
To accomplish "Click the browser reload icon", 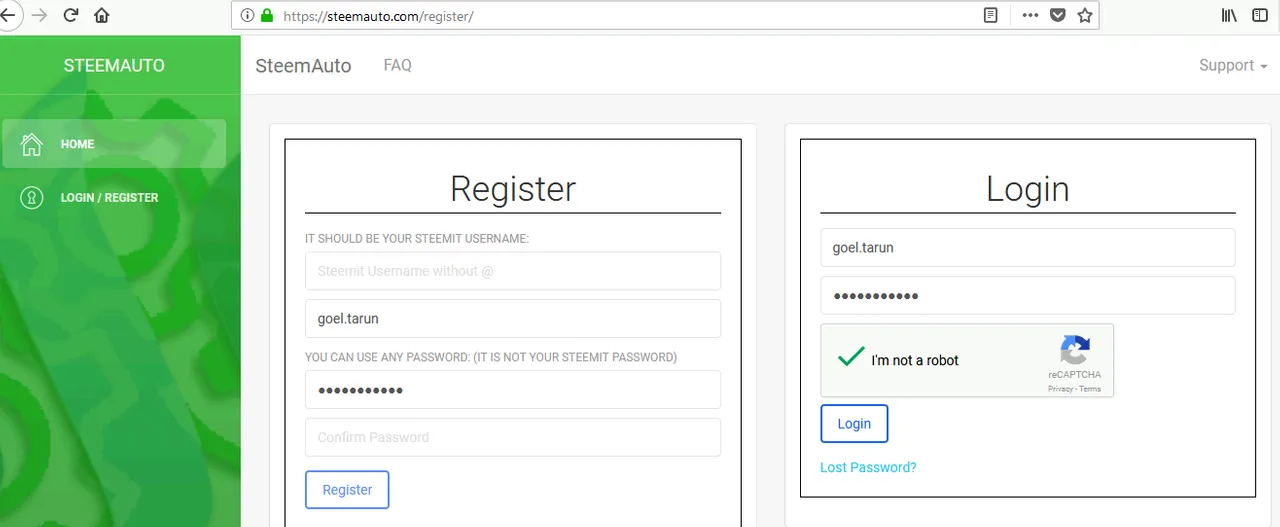I will (70, 15).
